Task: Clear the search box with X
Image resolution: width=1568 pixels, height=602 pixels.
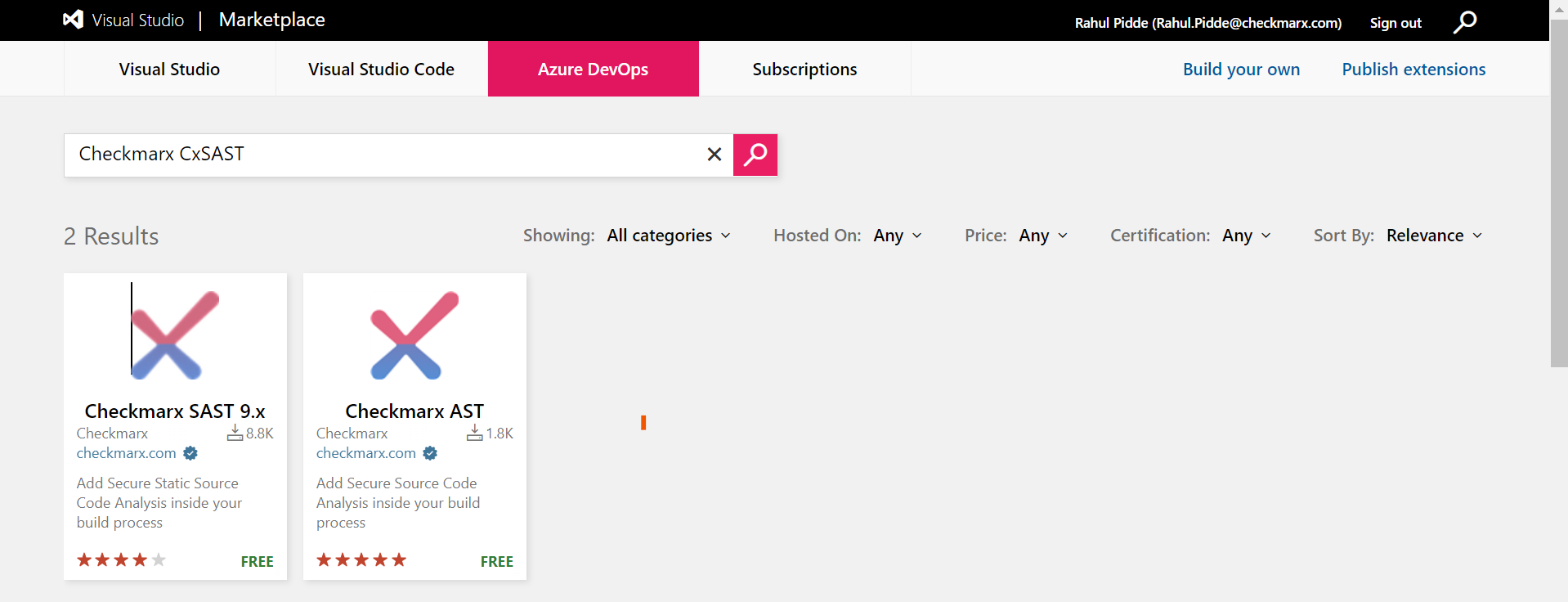Action: 715,154
